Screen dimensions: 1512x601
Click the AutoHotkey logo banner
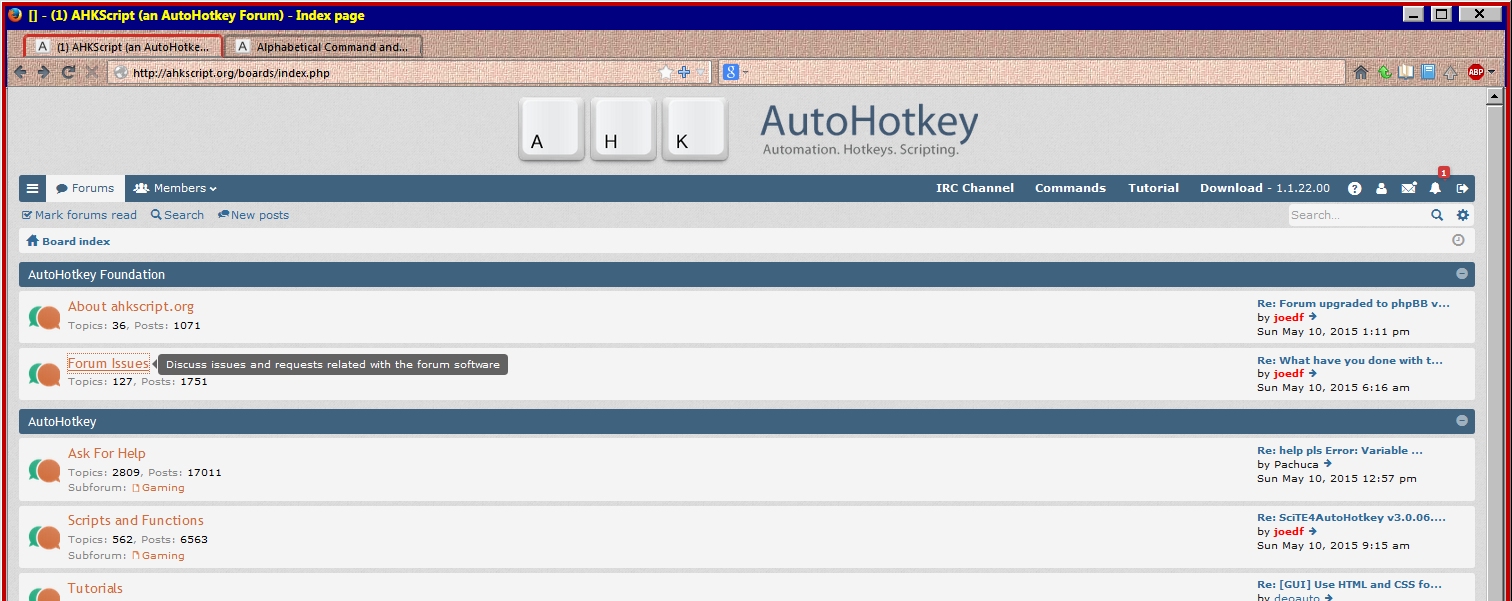(748, 130)
